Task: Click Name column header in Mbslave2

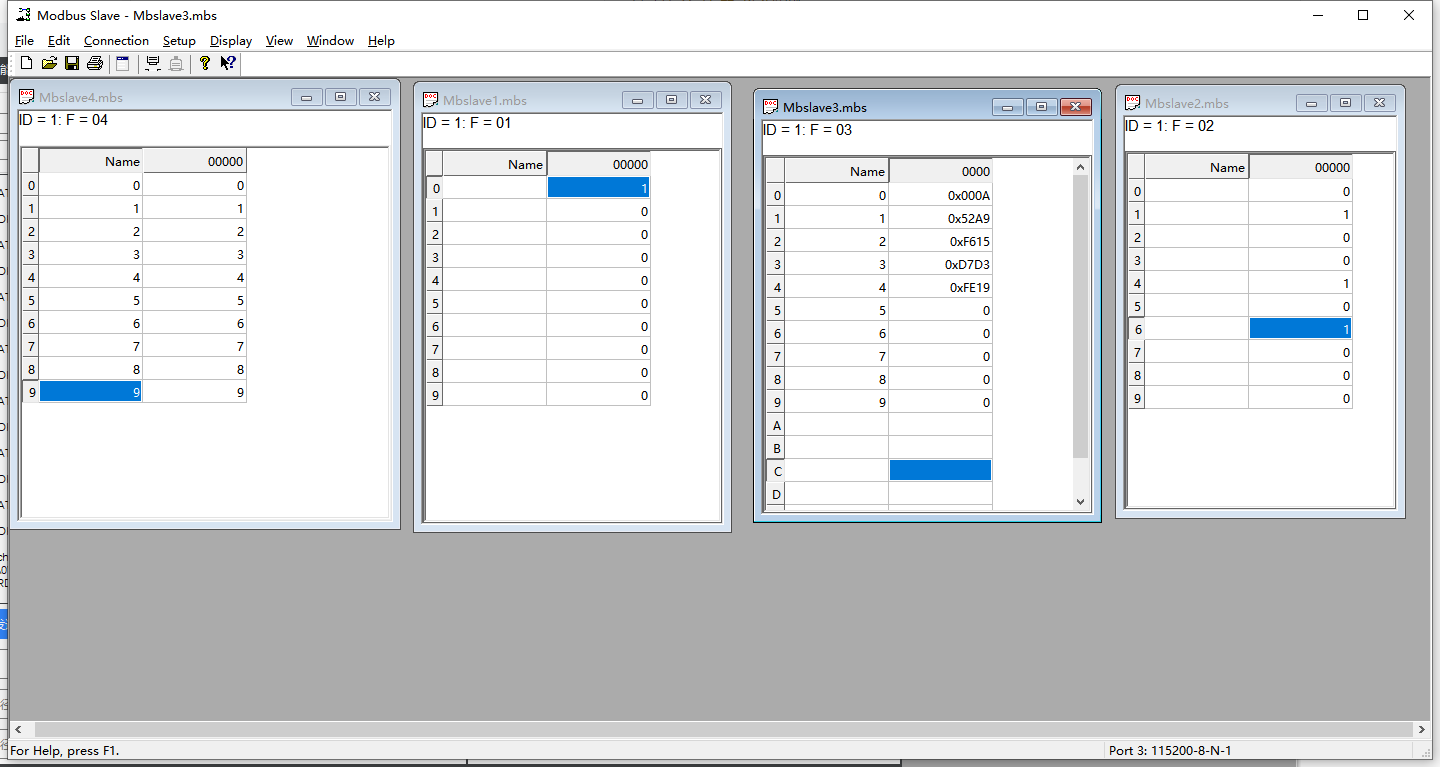Action: click(1196, 167)
